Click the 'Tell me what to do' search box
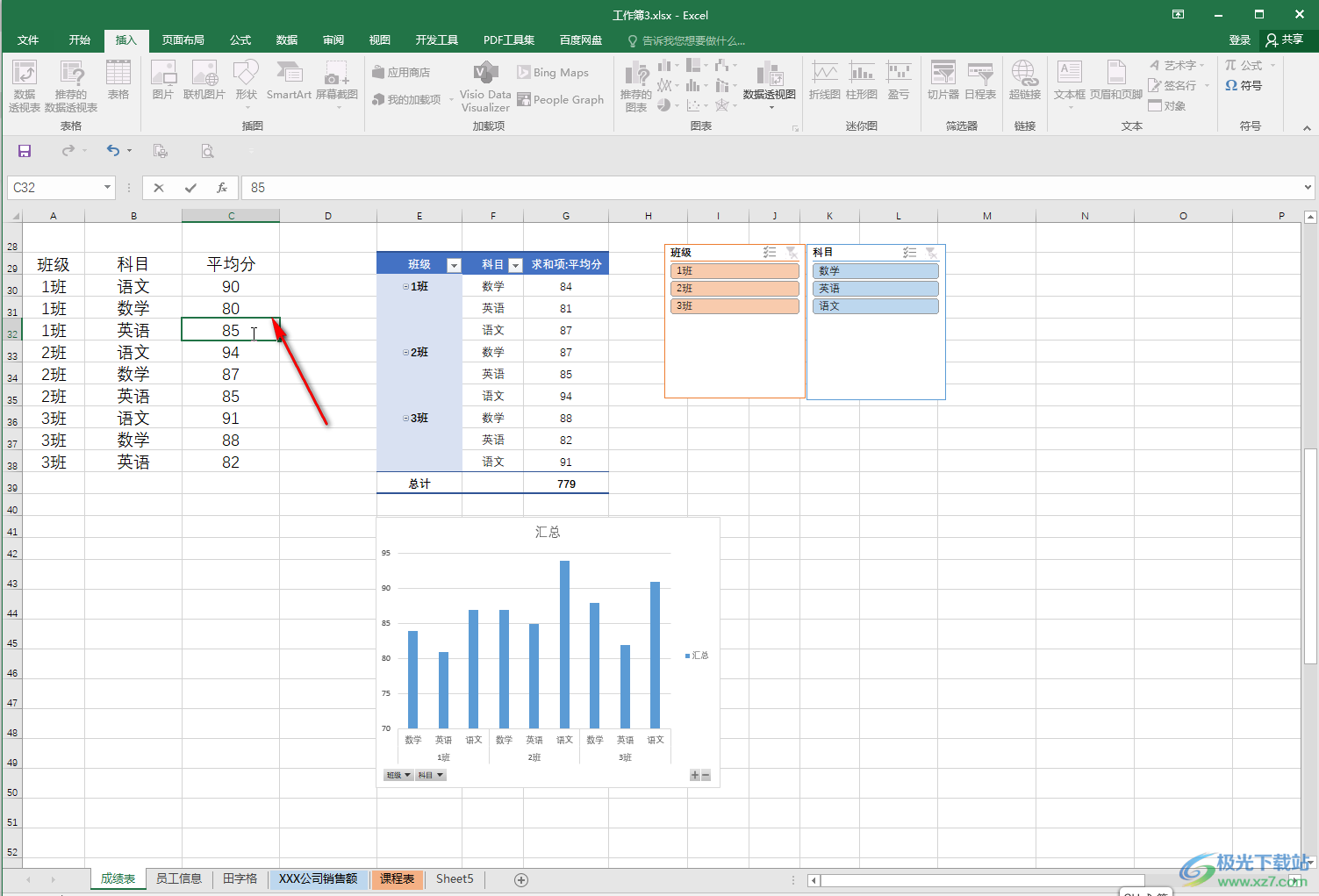Image resolution: width=1319 pixels, height=896 pixels. tap(685, 40)
